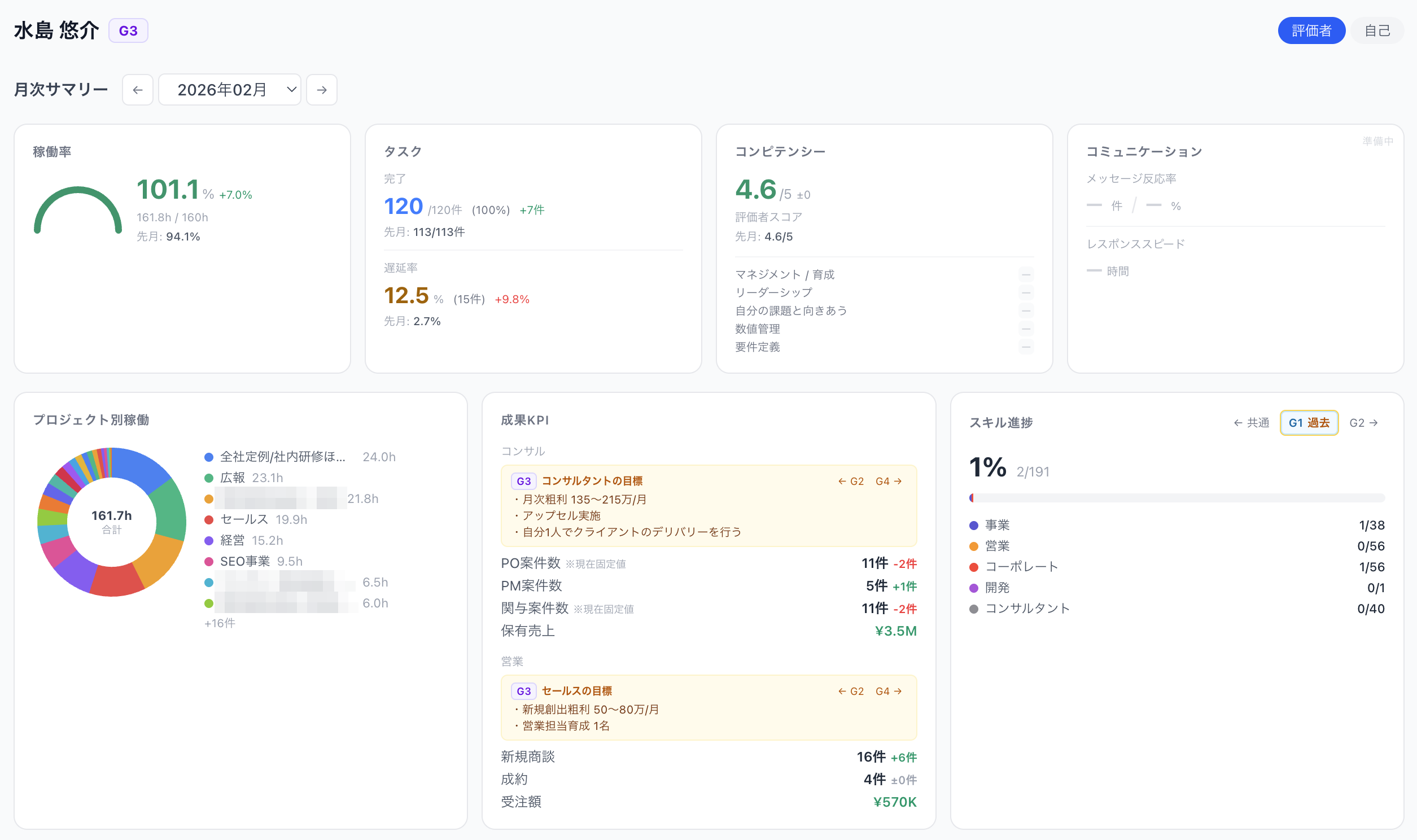Screen dimensions: 1417x840
Task: Click the purple dot for 経営
Action: (209, 541)
